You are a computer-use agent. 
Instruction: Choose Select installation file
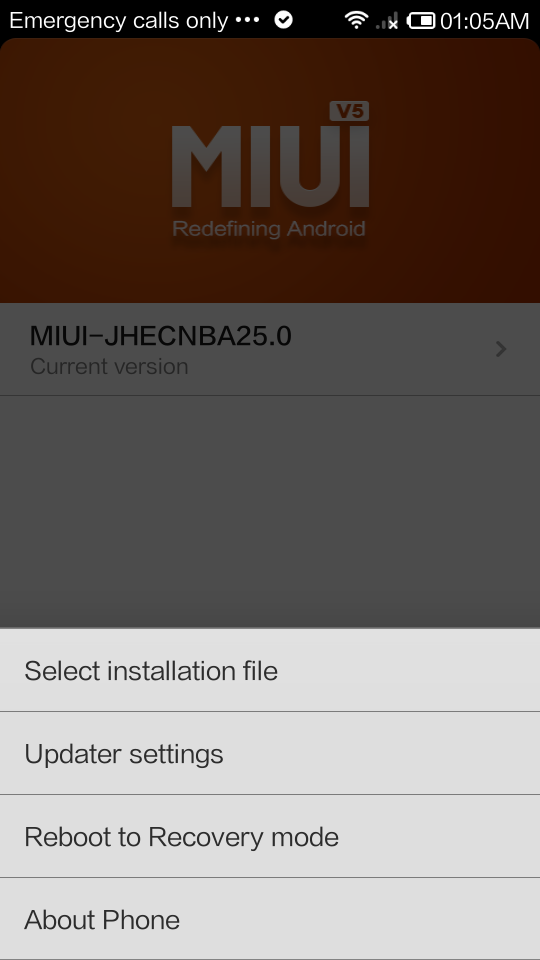(270, 670)
